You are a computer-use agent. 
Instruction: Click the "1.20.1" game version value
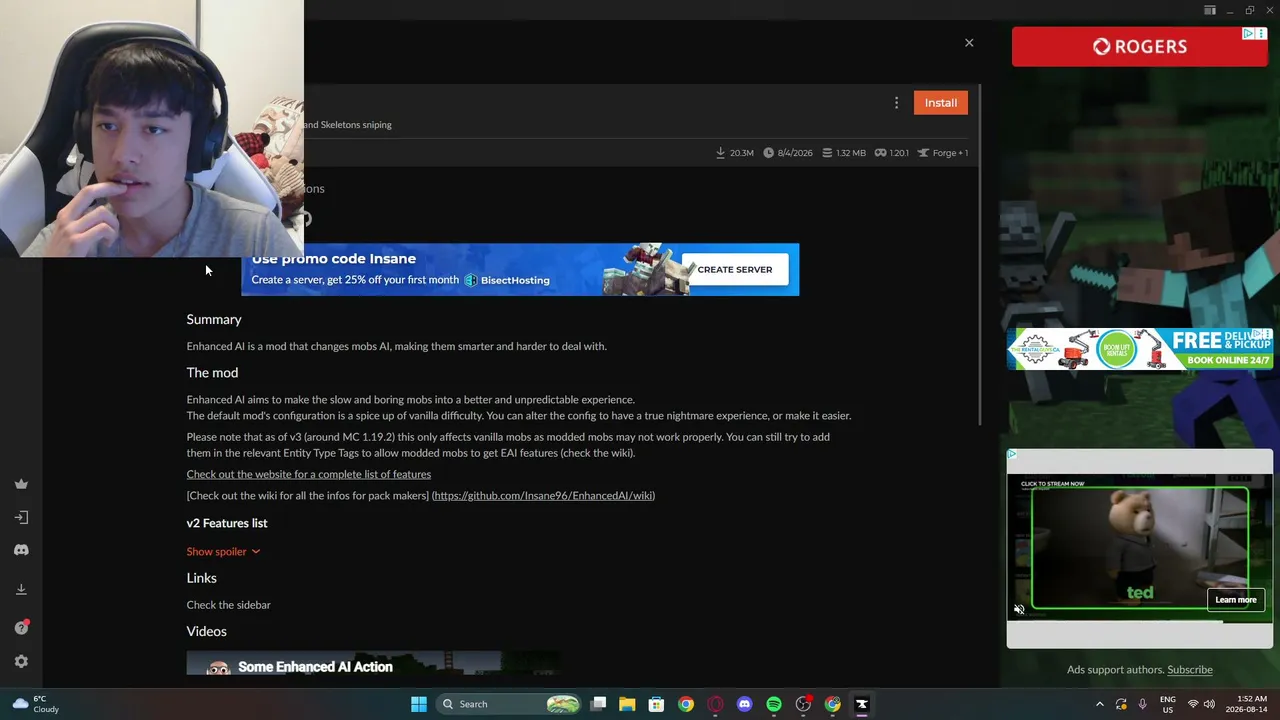point(899,153)
